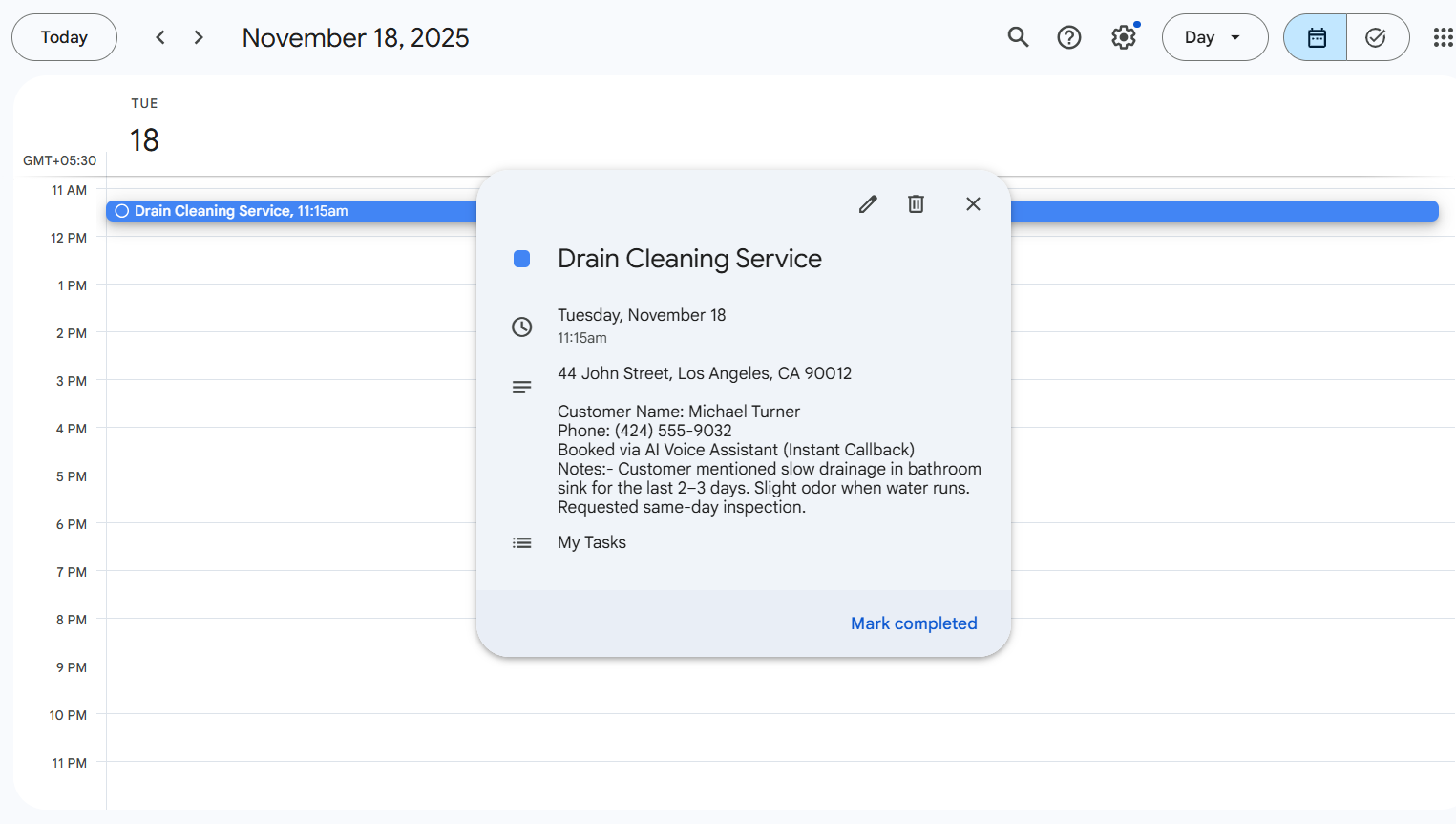Switch to the Tasks view toggle
This screenshot has width=1456, height=824.
1376,37
